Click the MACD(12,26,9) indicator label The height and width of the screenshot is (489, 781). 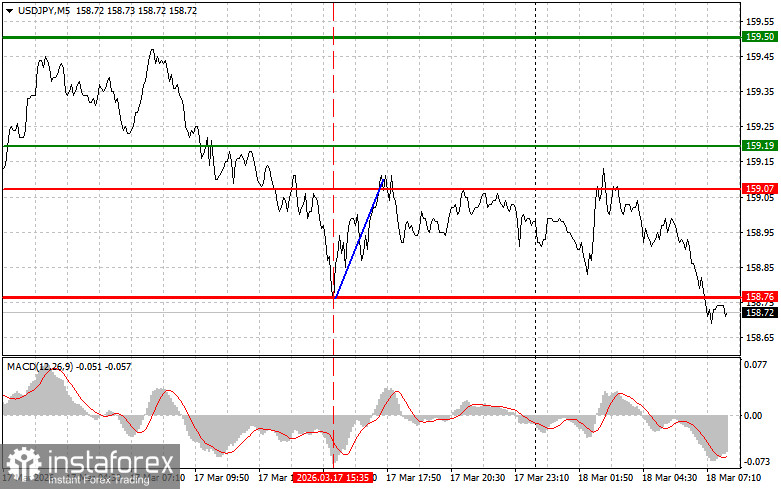(40, 367)
